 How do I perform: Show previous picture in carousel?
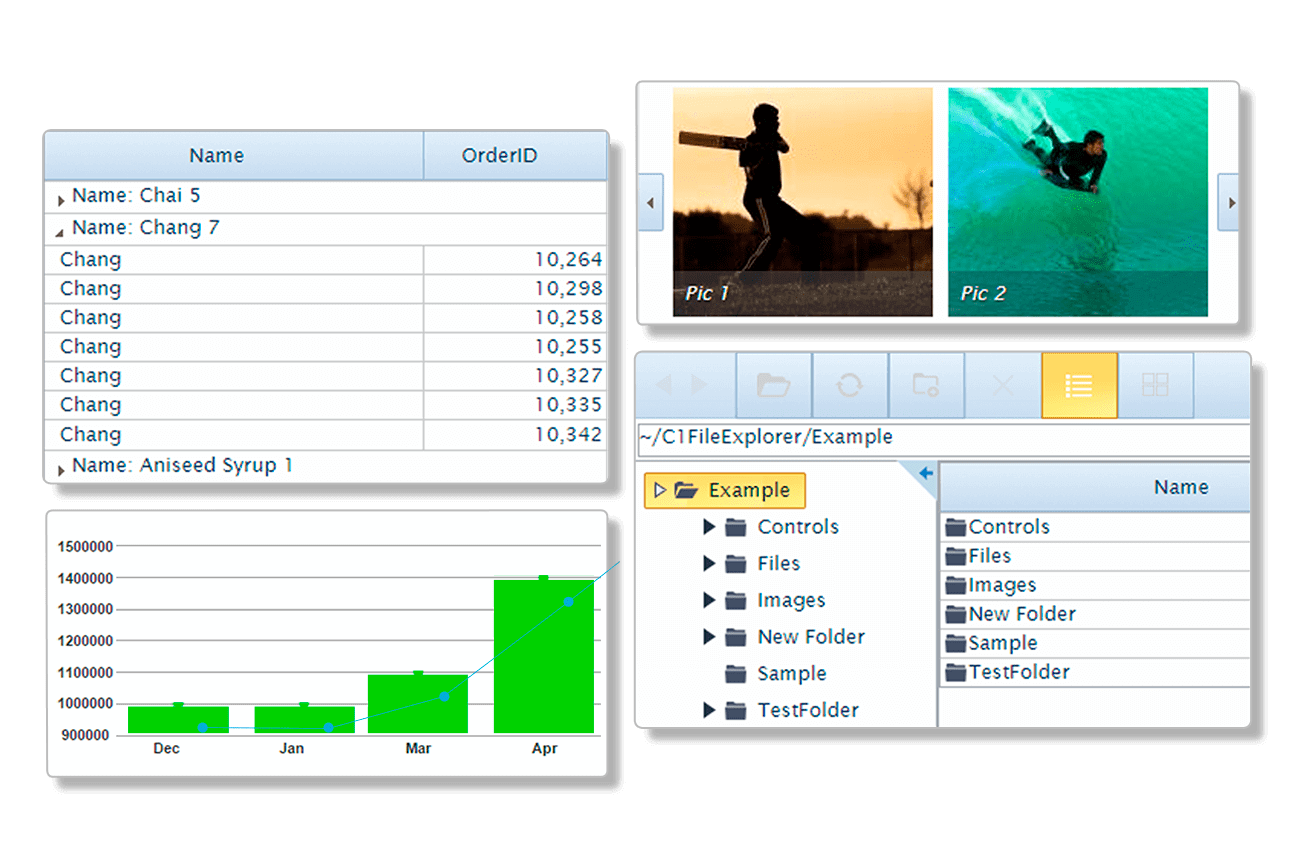coord(651,202)
